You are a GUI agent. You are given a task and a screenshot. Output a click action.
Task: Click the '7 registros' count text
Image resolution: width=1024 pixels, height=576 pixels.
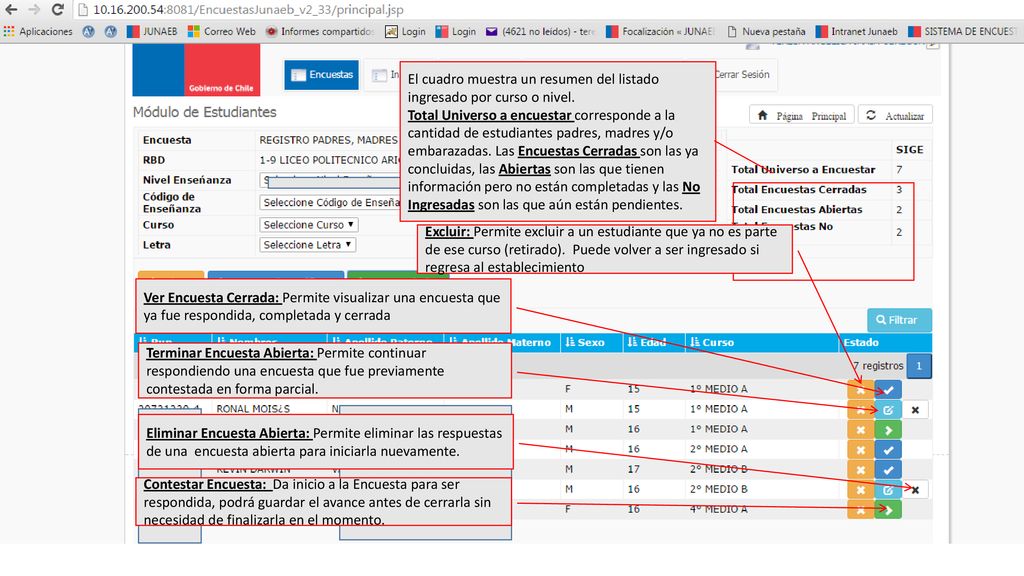pyautogui.click(x=878, y=366)
